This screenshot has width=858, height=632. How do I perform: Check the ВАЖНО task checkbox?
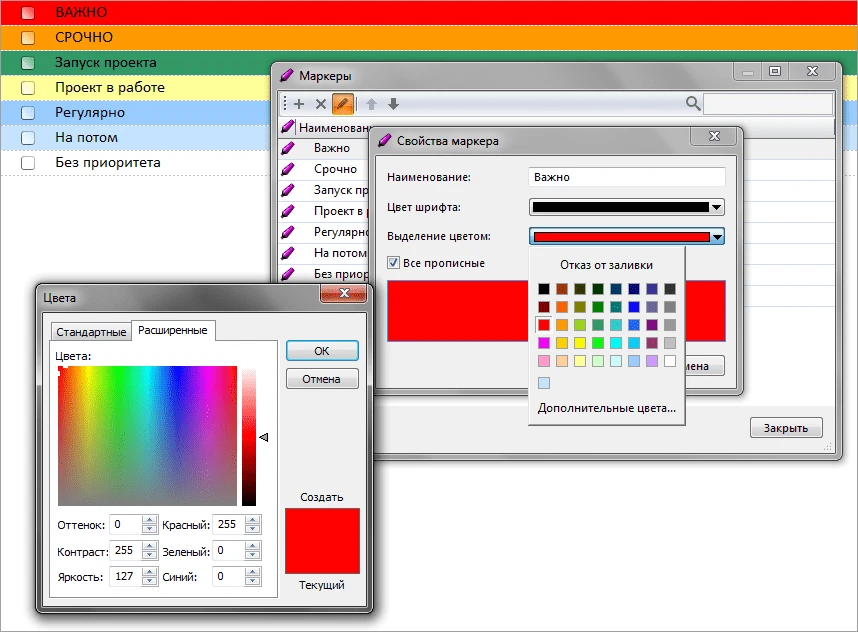(x=28, y=13)
